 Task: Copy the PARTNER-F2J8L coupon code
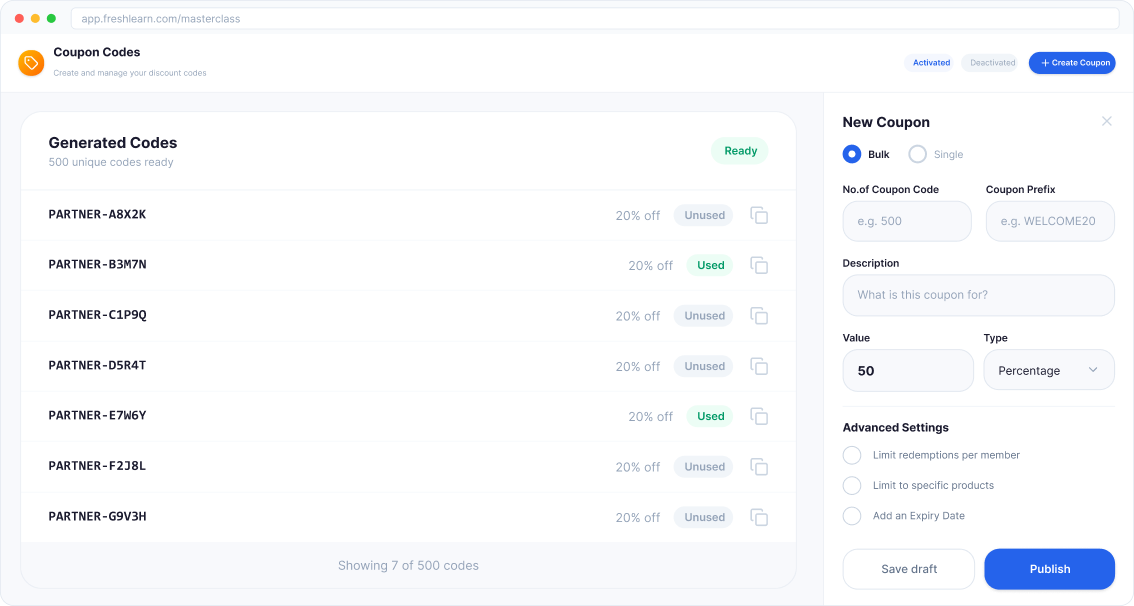(x=759, y=466)
